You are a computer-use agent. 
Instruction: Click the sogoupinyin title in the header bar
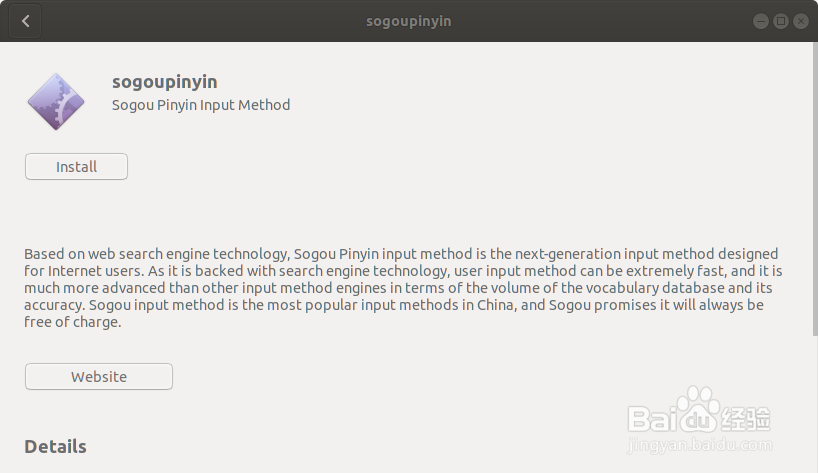(408, 21)
